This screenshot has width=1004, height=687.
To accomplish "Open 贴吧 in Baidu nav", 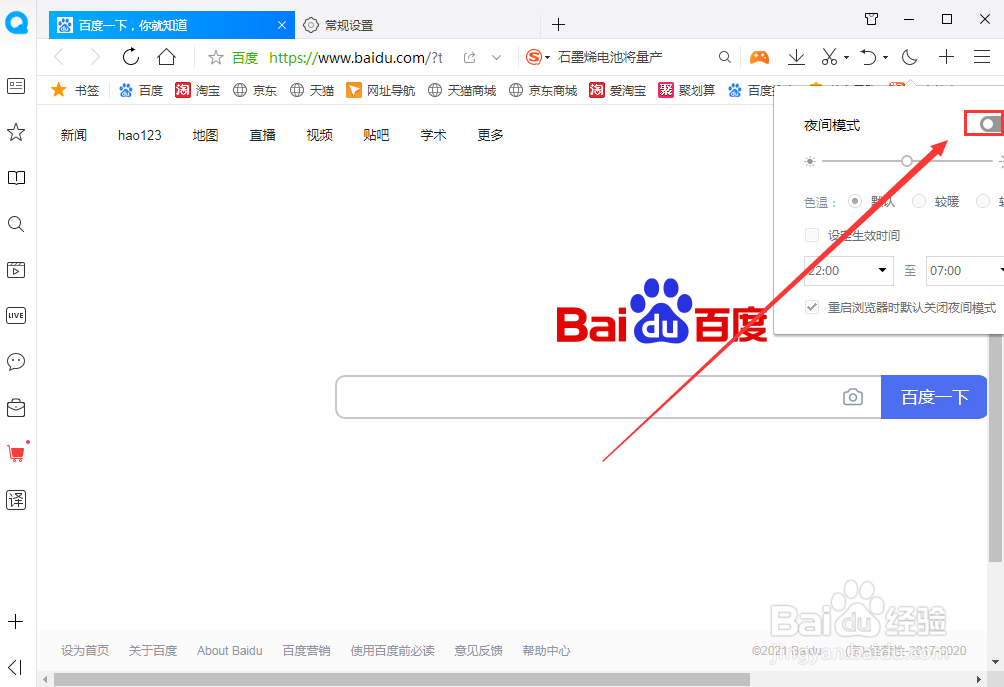I will coord(376,135).
